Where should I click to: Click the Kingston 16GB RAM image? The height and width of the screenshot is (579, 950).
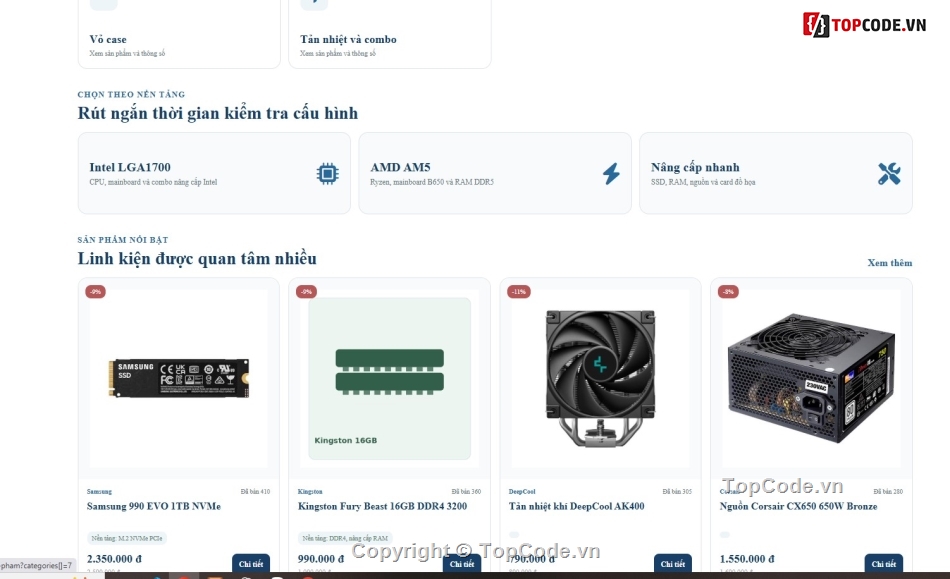[x=390, y=378]
